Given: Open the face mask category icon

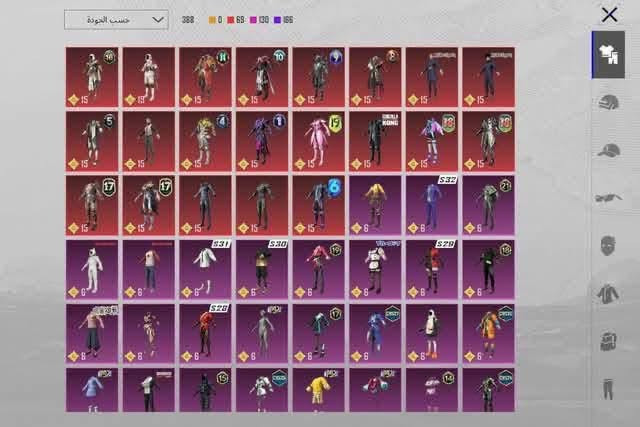Looking at the screenshot, I should tap(608, 246).
